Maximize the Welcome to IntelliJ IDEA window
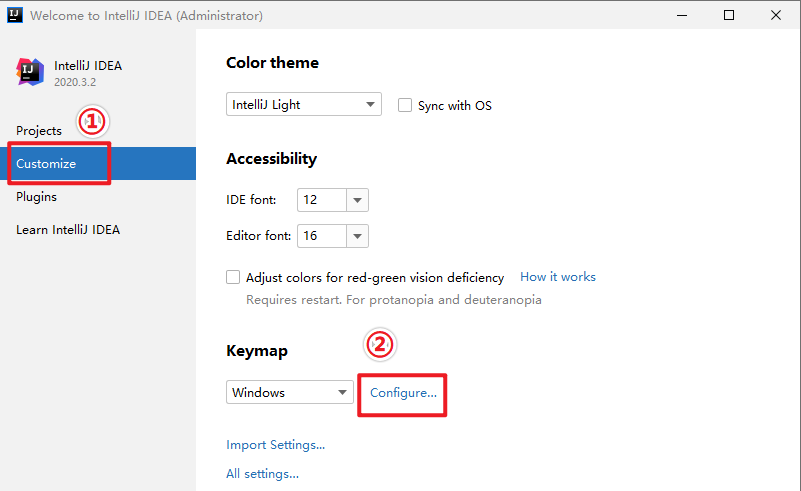This screenshot has width=801, height=491. (x=729, y=15)
